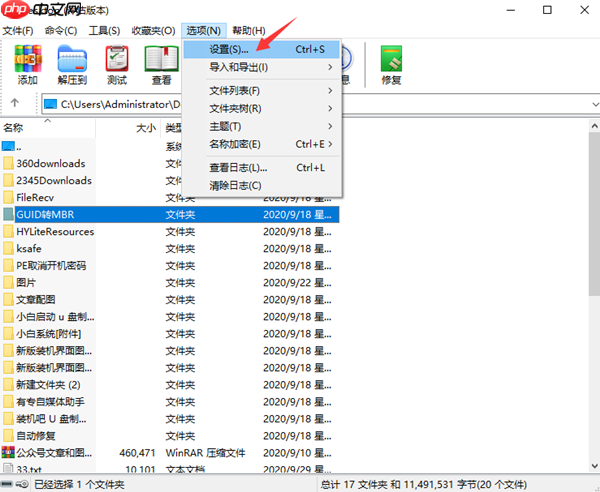
Task: Close the open 选项(N) menu
Action: click(204, 31)
